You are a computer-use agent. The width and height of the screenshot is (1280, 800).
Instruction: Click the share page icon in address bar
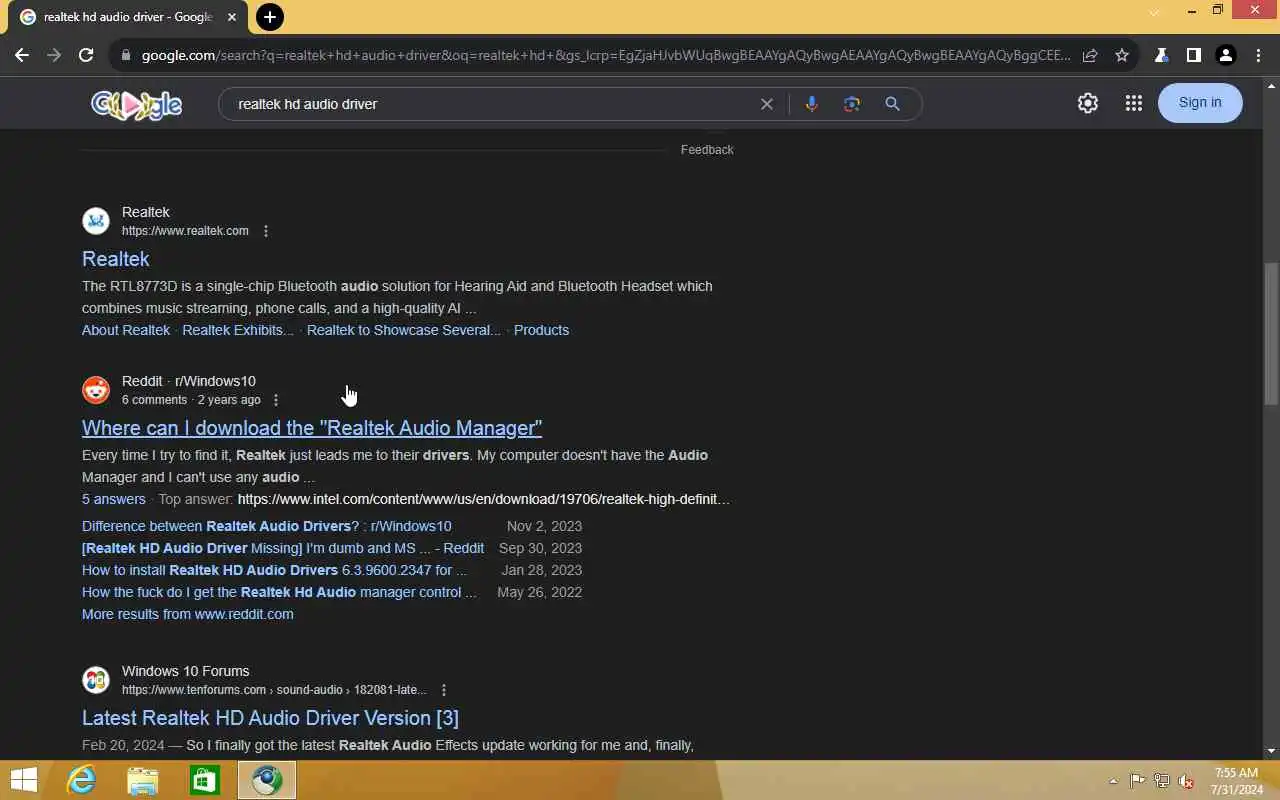(x=1090, y=56)
